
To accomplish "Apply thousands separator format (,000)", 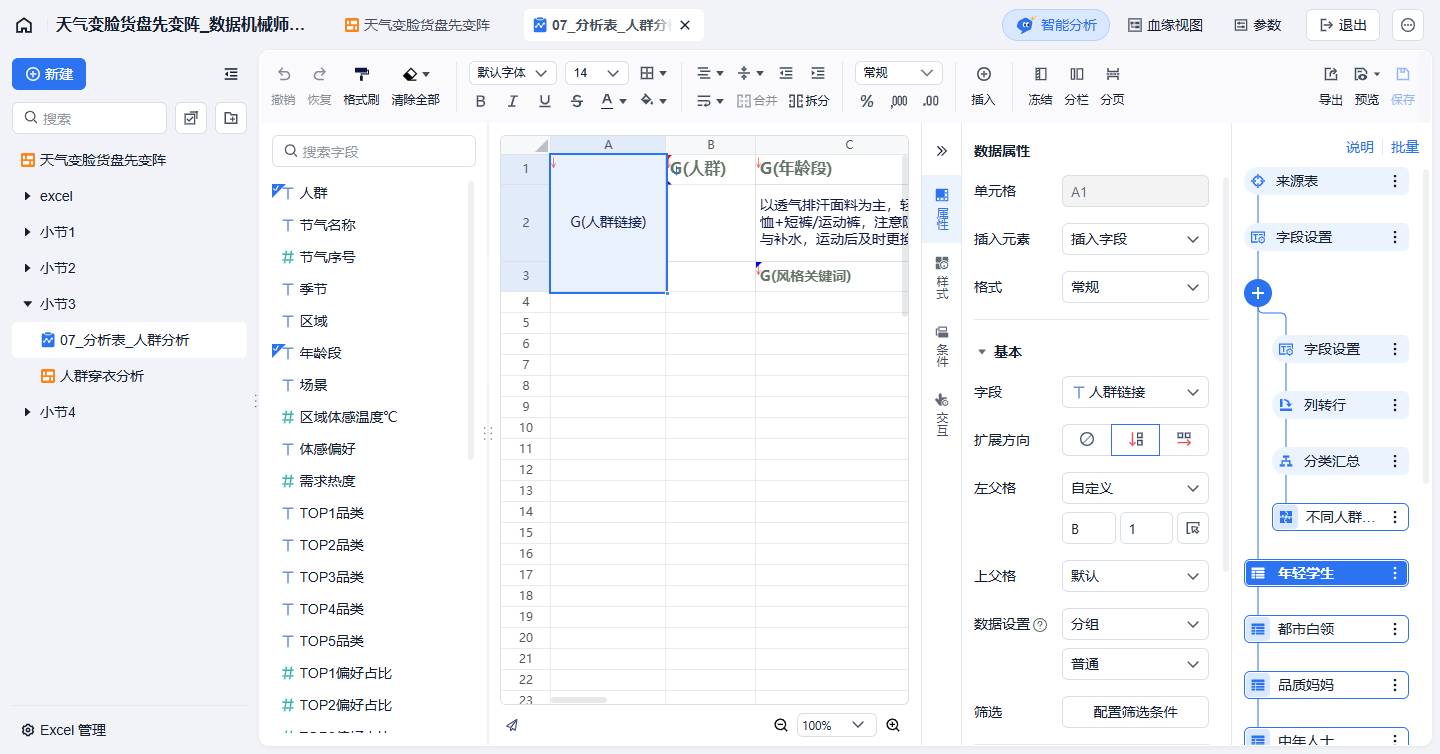I will pyautogui.click(x=899, y=101).
